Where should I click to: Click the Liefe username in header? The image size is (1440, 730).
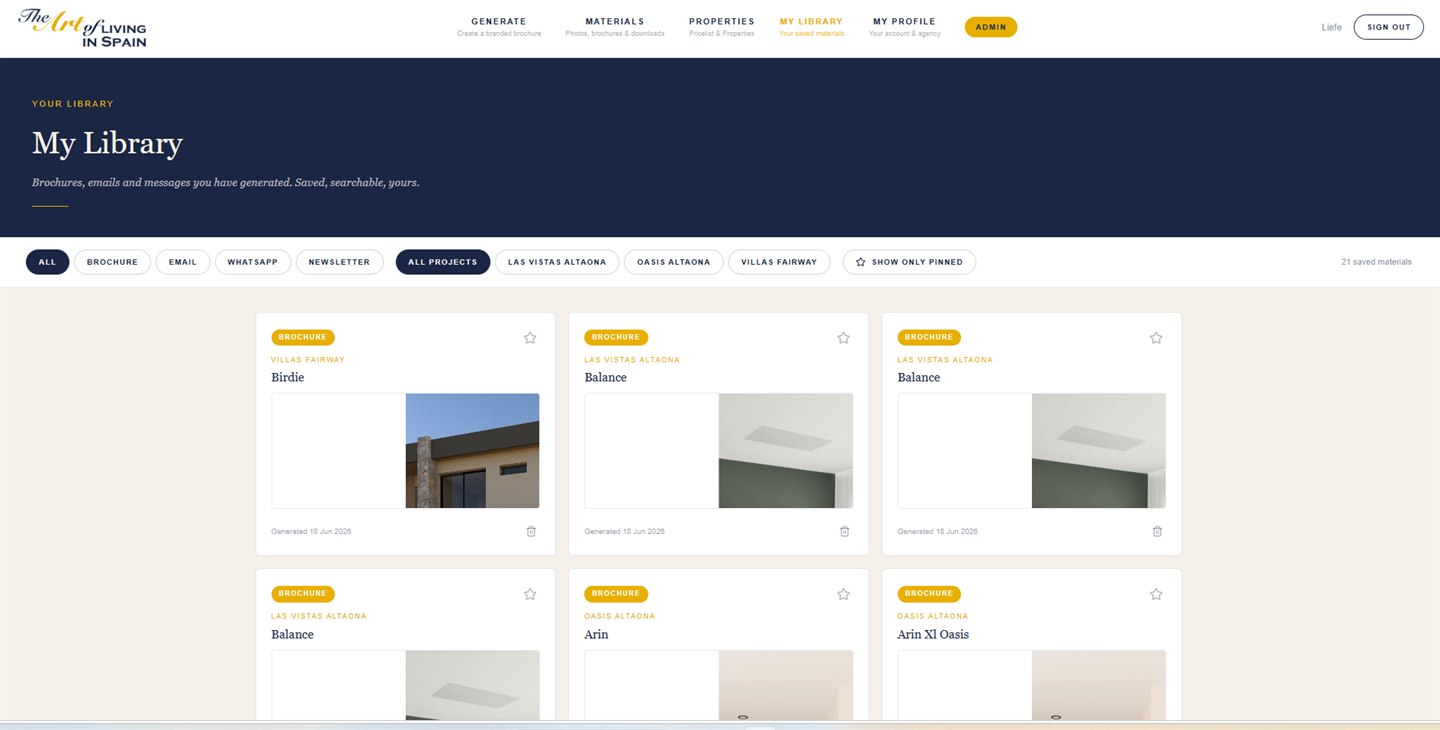pos(1331,27)
